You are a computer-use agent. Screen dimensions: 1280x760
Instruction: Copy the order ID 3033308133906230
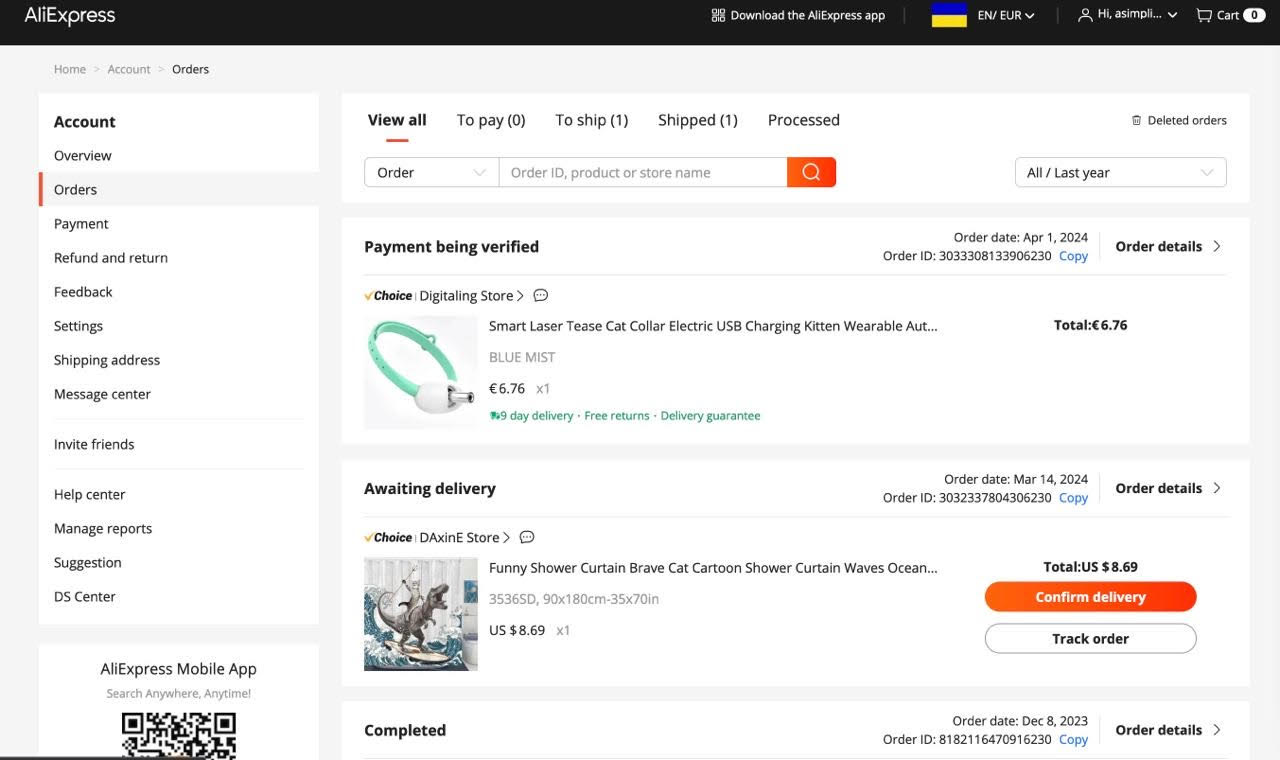coord(1073,256)
